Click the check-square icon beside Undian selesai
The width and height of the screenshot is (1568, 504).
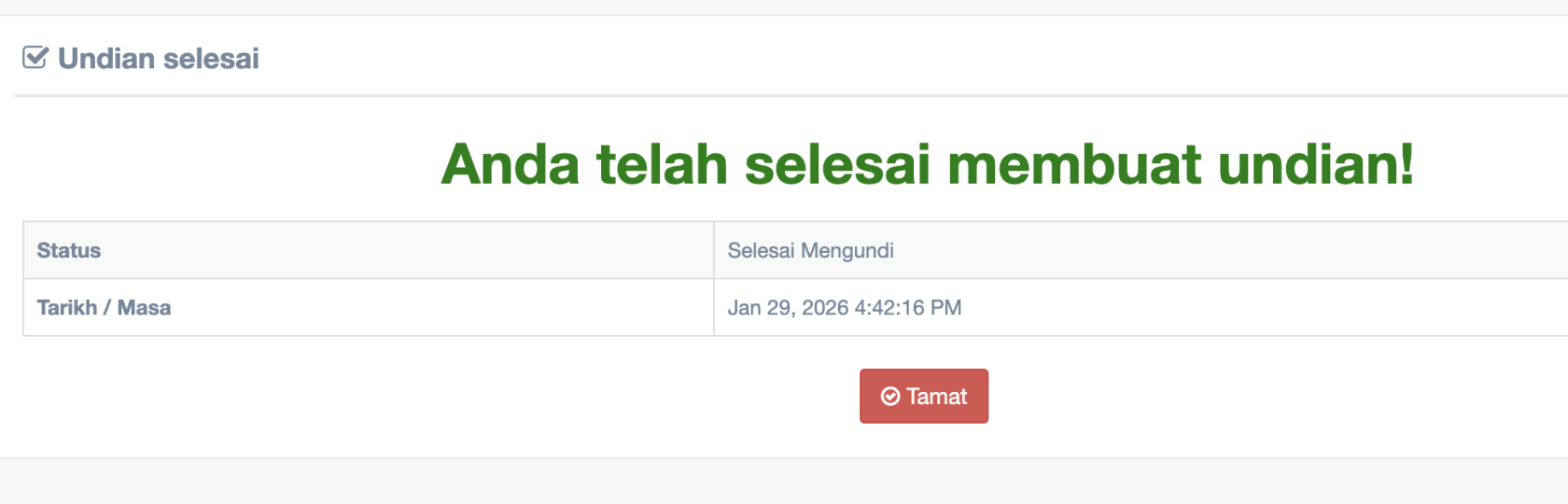pos(35,58)
